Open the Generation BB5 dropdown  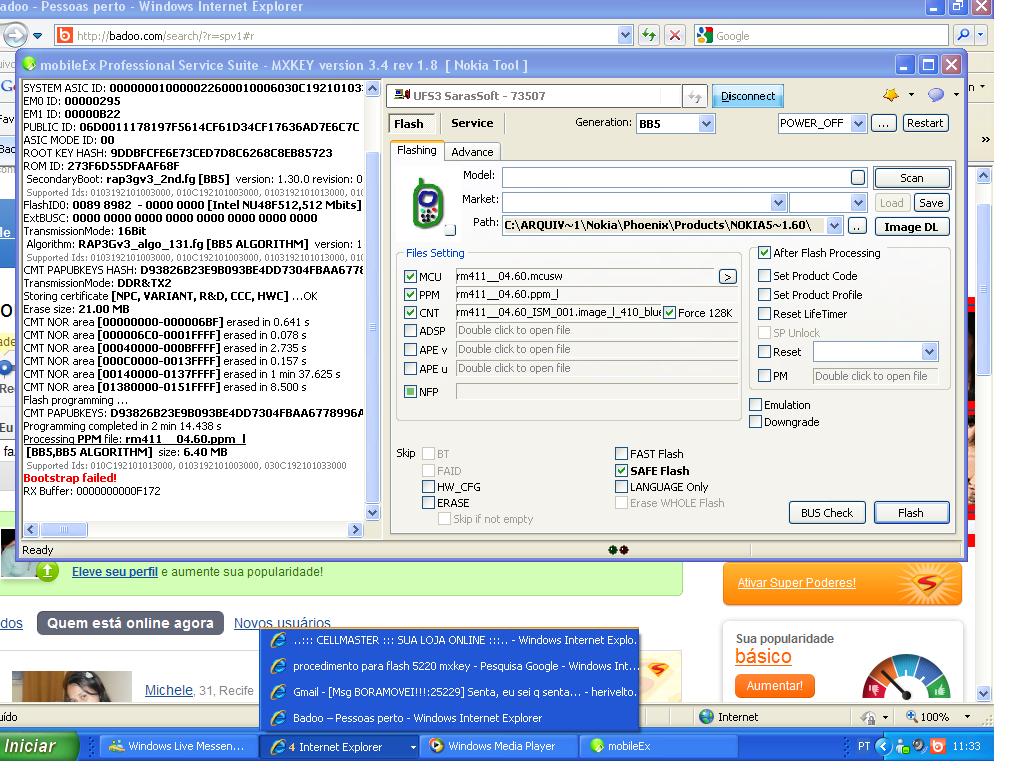point(706,123)
